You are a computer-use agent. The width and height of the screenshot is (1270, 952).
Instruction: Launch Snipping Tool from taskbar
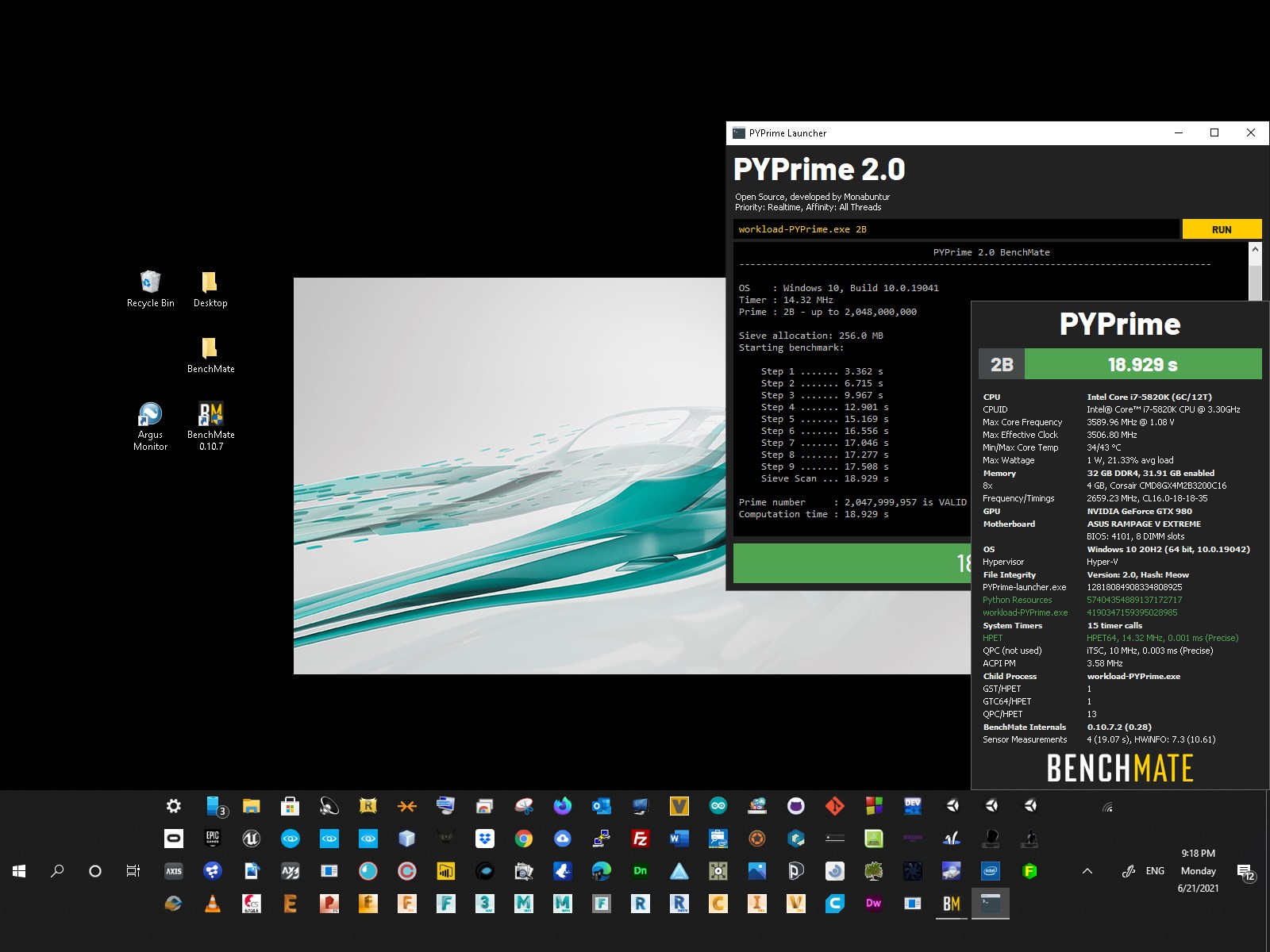(x=524, y=806)
